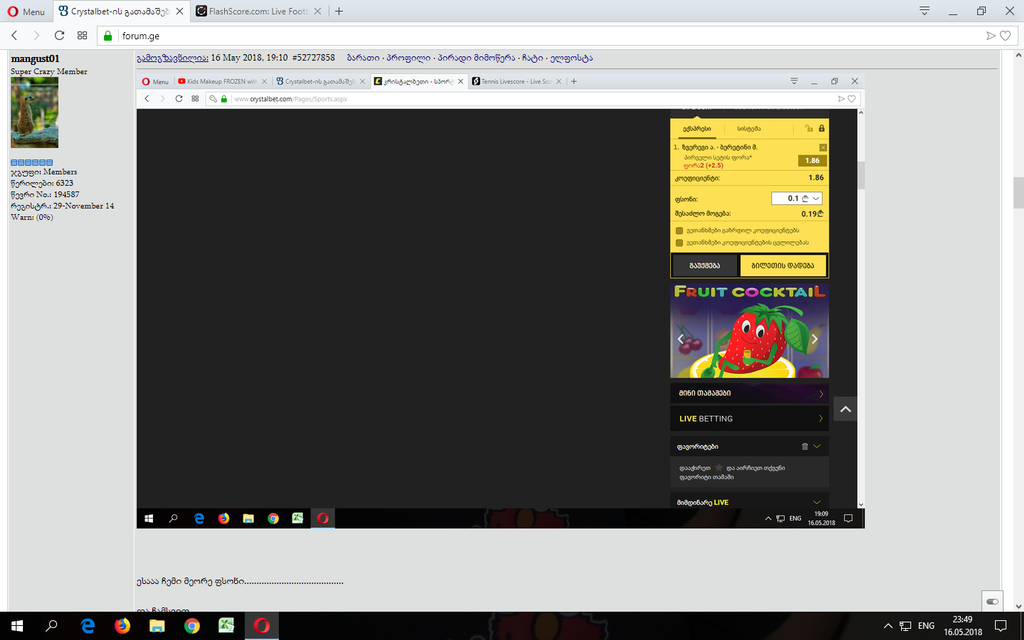Tick the second checkbox, just above გაუქმება

click(x=679, y=243)
